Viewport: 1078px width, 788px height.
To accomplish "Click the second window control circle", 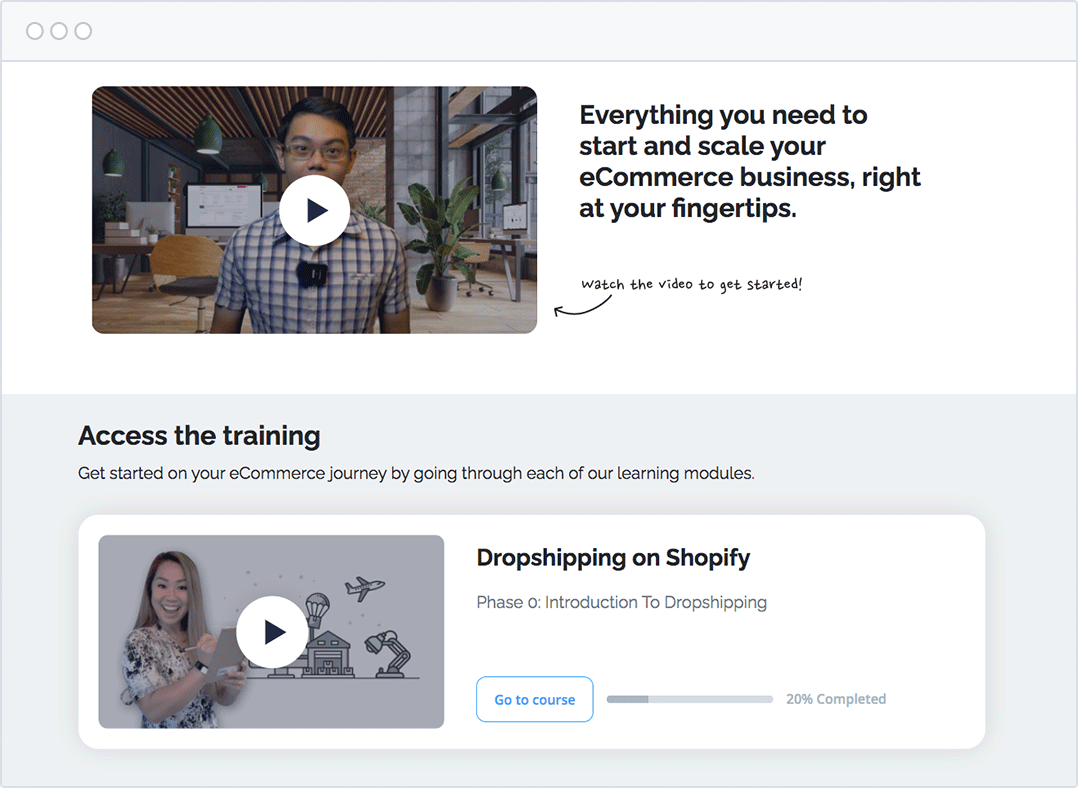I will tap(59, 31).
